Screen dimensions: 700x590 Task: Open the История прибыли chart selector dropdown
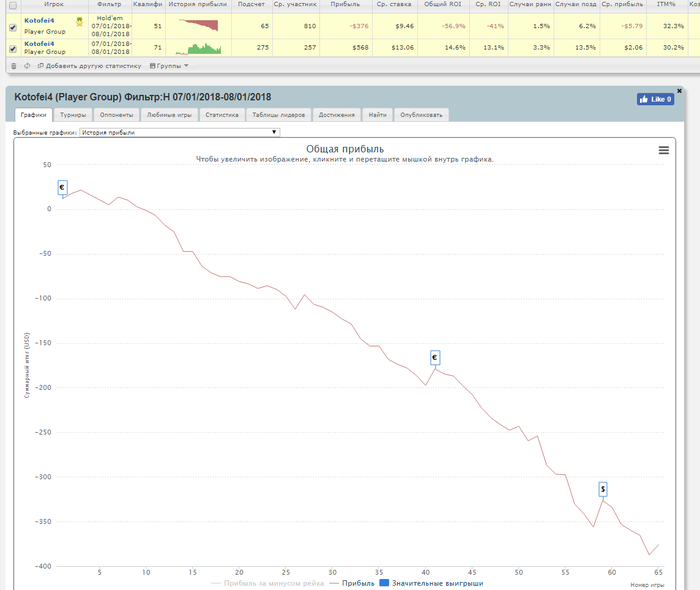(179, 132)
